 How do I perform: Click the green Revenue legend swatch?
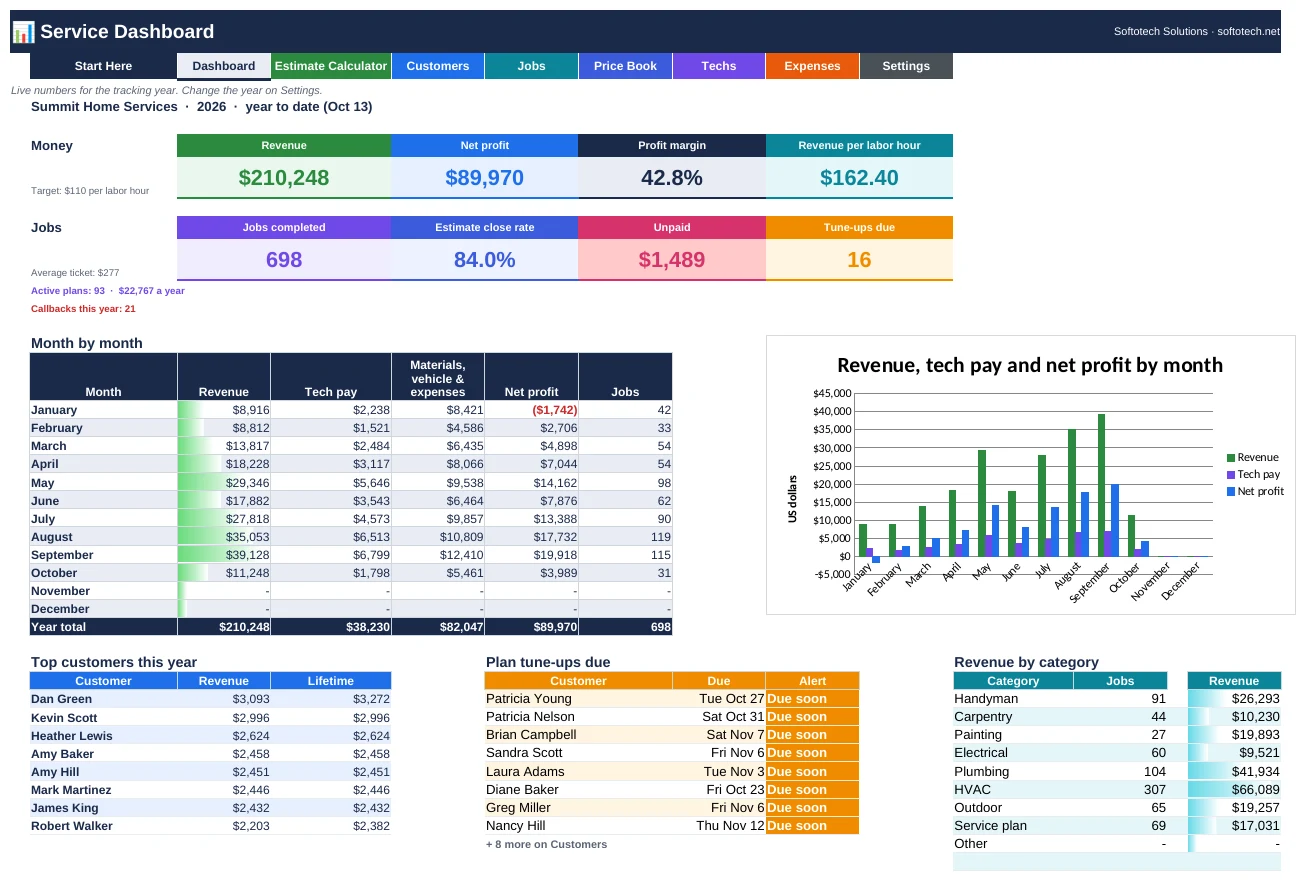point(1231,458)
